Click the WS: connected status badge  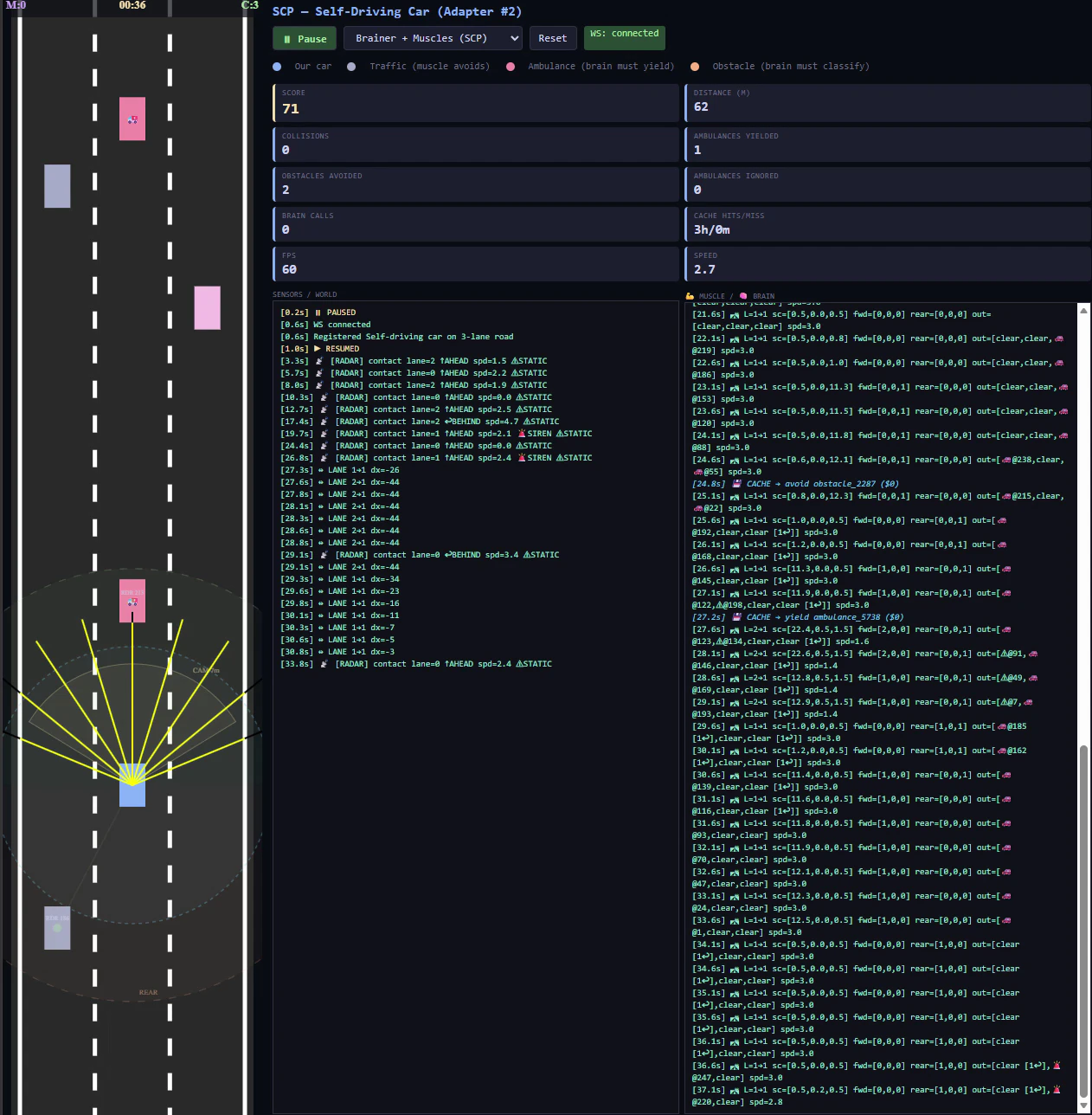(624, 35)
